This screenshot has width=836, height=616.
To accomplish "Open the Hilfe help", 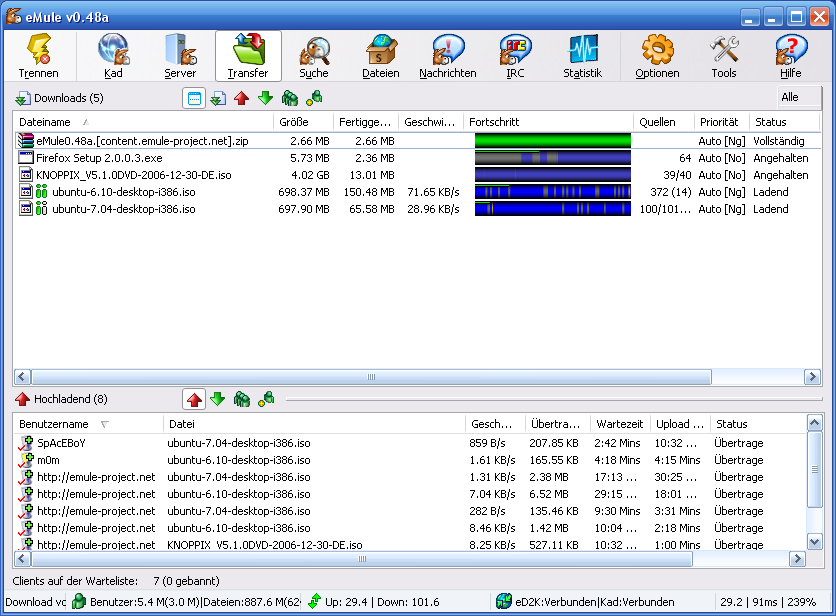I will [x=791, y=56].
